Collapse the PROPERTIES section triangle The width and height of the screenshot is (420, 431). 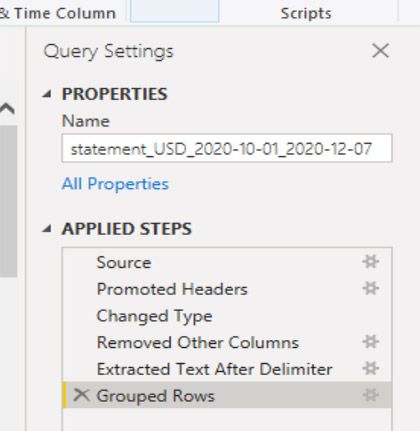click(47, 94)
